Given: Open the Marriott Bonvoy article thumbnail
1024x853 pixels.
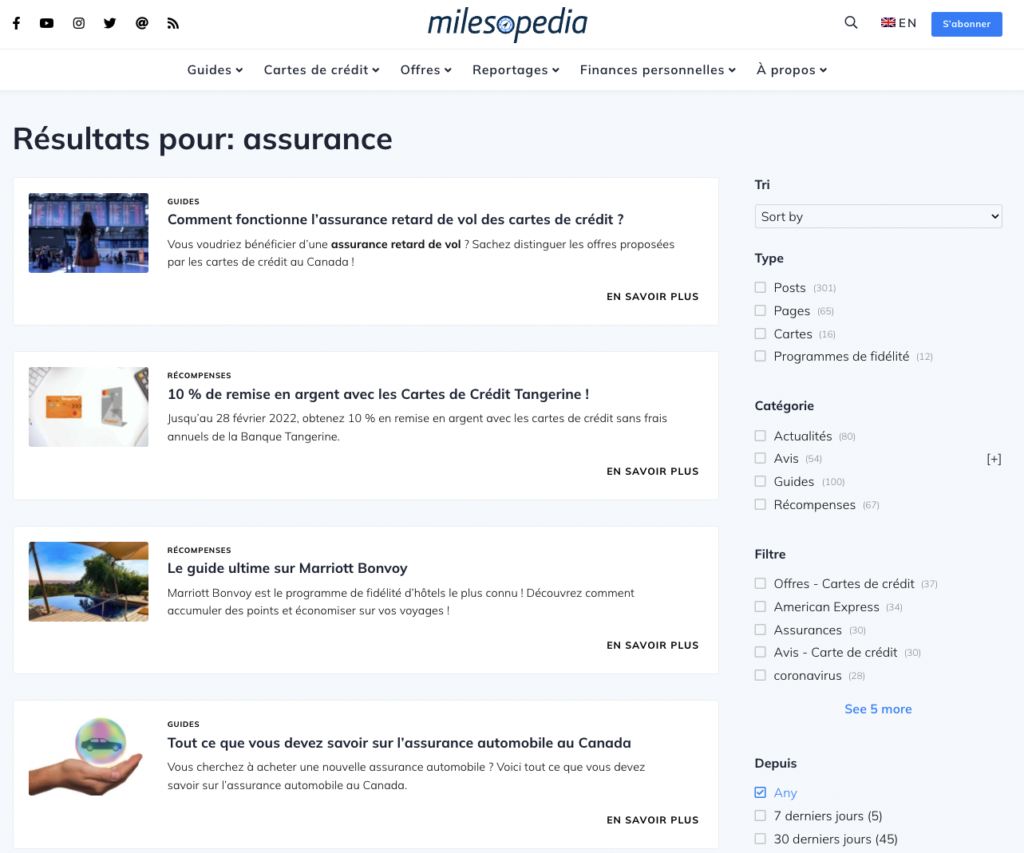Looking at the screenshot, I should pos(88,581).
